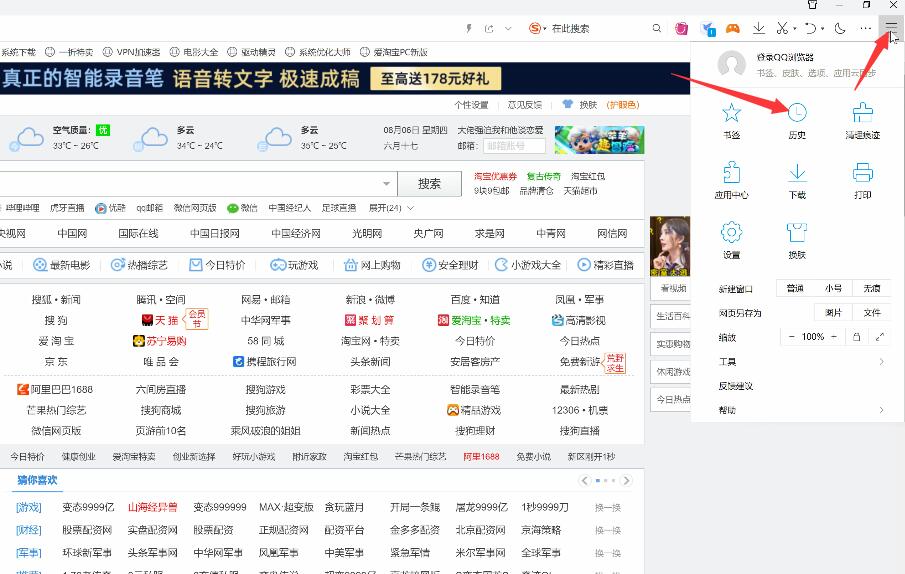Open 反馈建议 menu entry
The height and width of the screenshot is (574, 905).
pyautogui.click(x=736, y=386)
